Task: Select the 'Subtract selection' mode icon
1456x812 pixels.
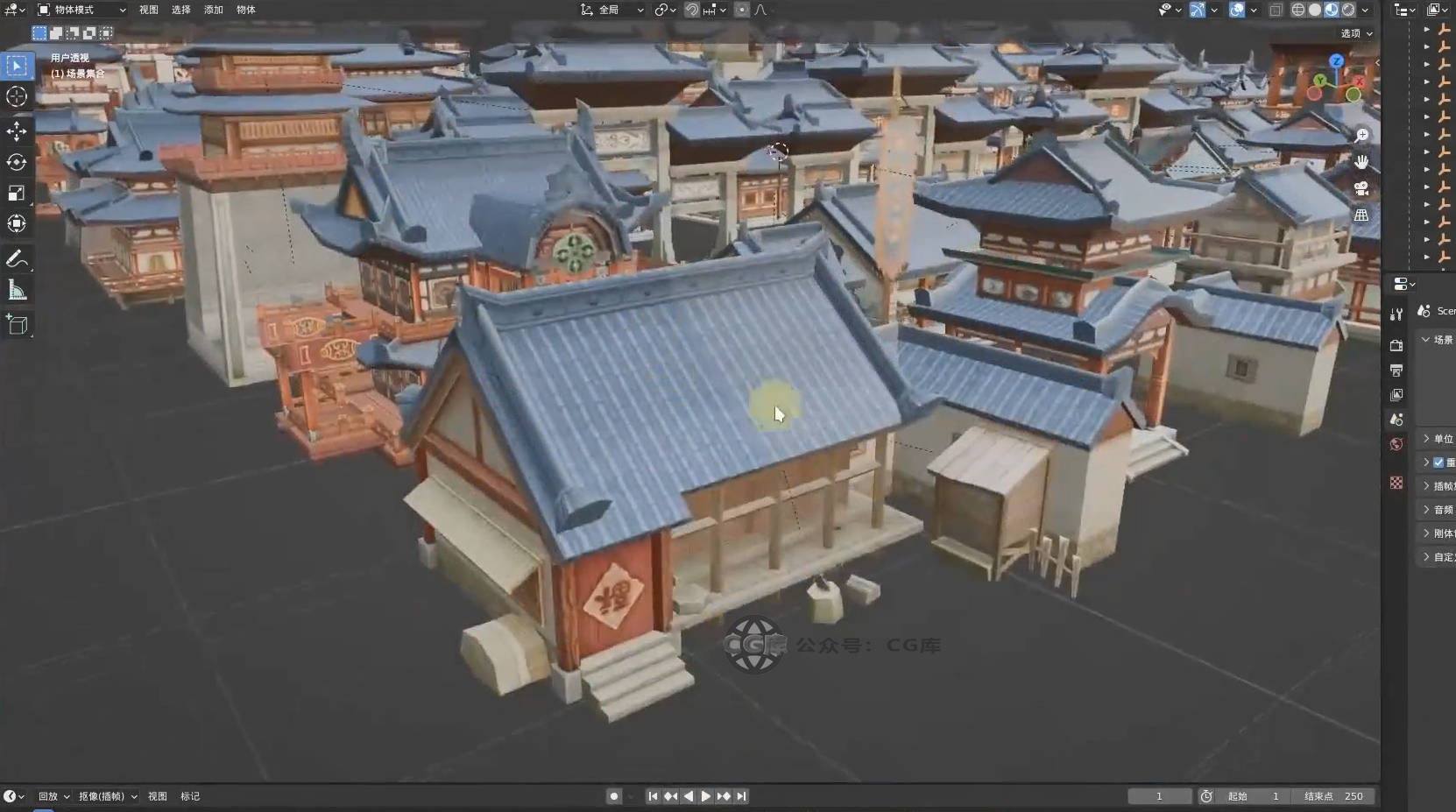Action: pyautogui.click(x=73, y=33)
